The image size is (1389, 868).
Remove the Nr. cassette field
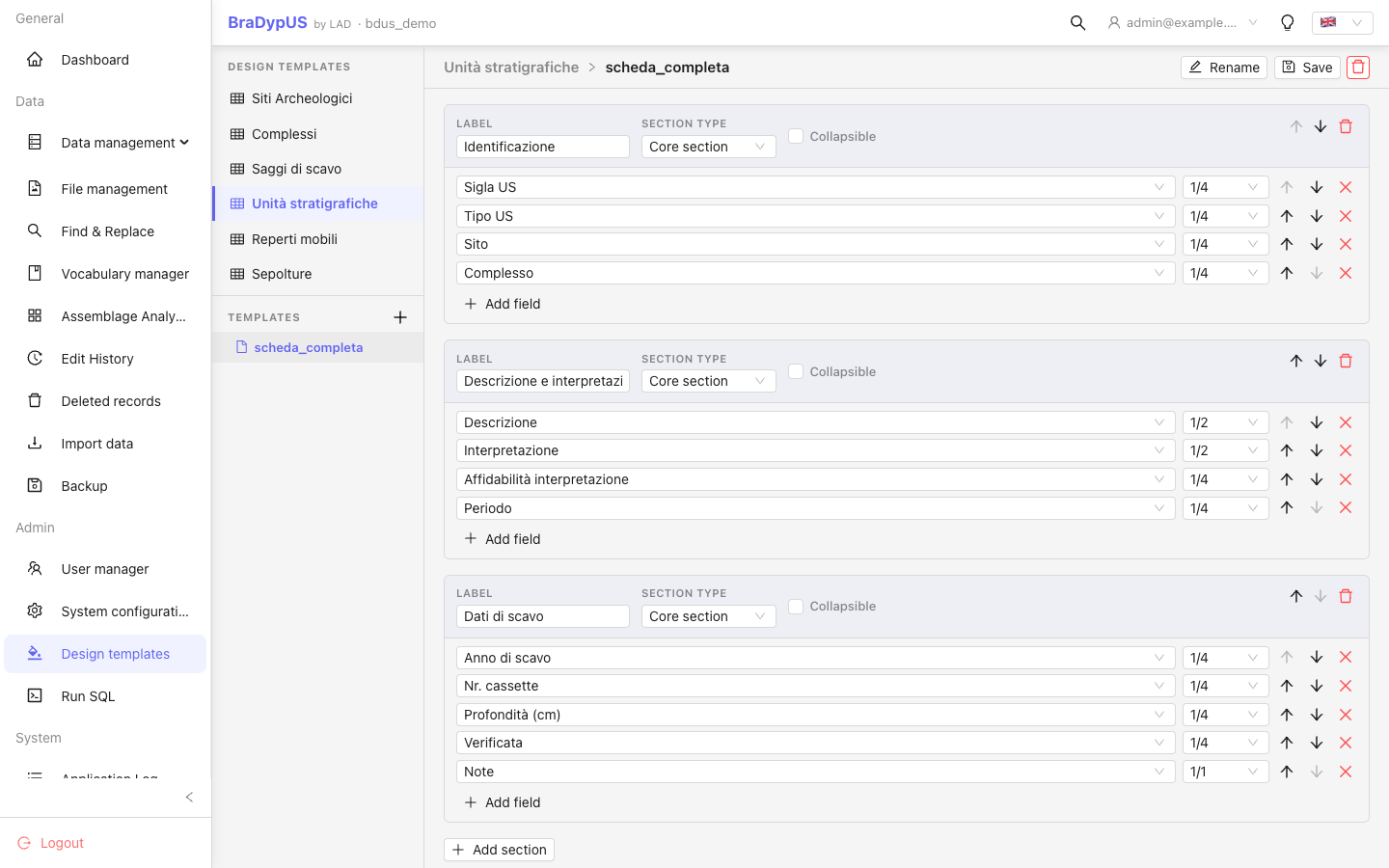(x=1346, y=686)
